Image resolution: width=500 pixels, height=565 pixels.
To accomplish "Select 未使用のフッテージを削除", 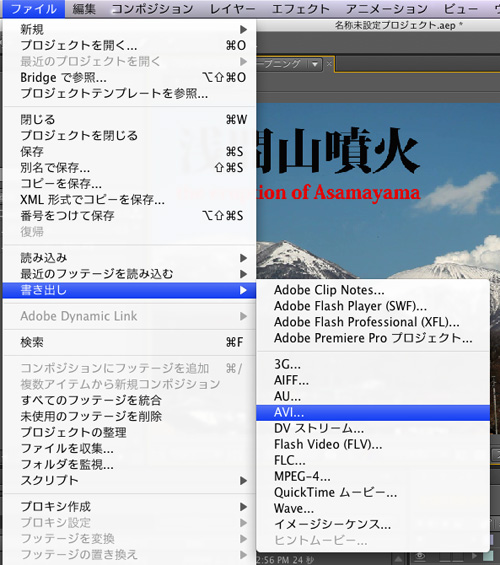I will pyautogui.click(x=129, y=416).
